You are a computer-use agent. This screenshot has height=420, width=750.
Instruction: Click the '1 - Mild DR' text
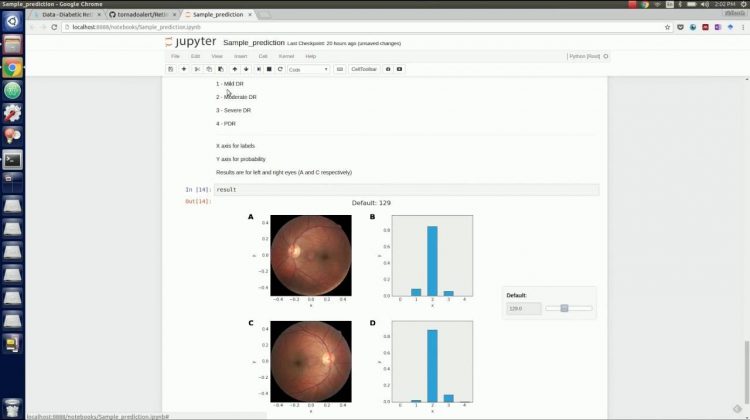[x=230, y=84]
